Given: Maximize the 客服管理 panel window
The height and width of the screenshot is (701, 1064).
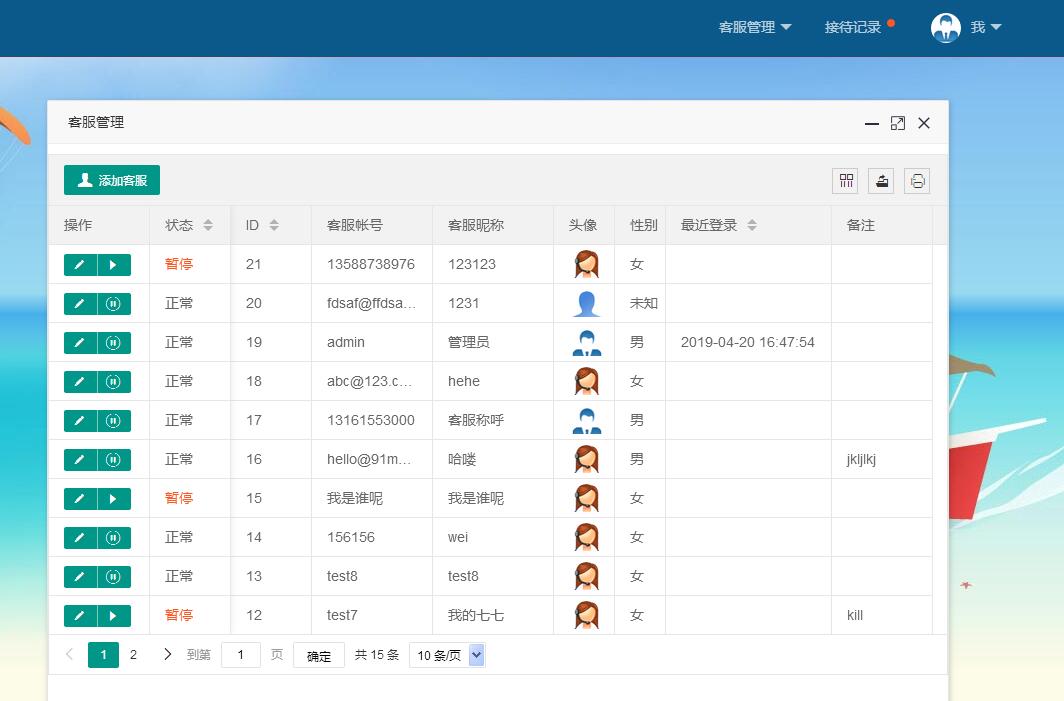Looking at the screenshot, I should [x=898, y=123].
